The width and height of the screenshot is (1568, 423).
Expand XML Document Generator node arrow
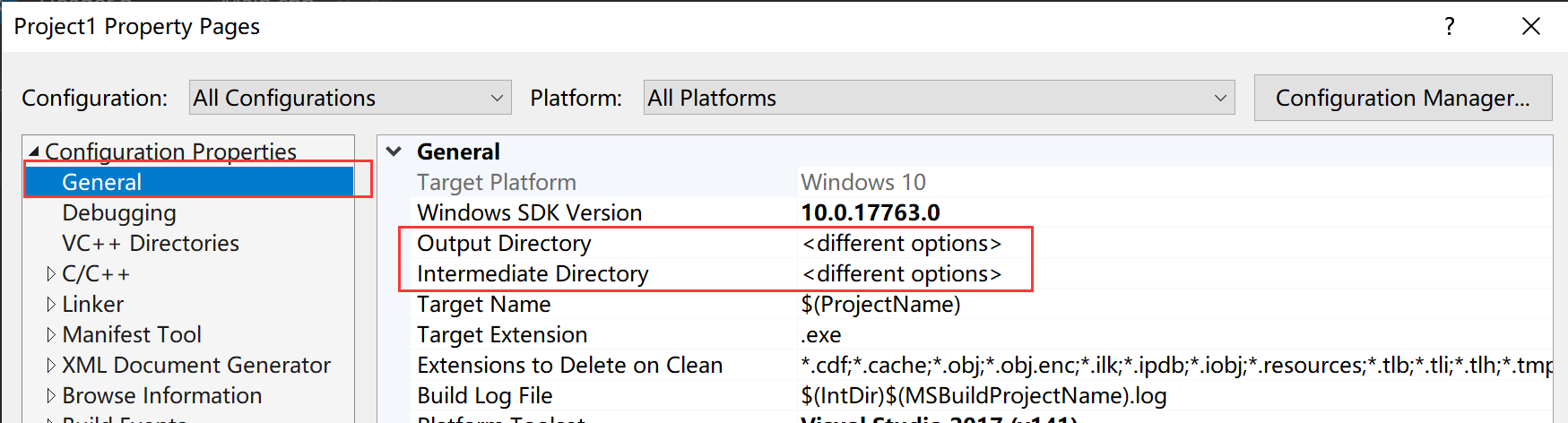click(x=51, y=365)
